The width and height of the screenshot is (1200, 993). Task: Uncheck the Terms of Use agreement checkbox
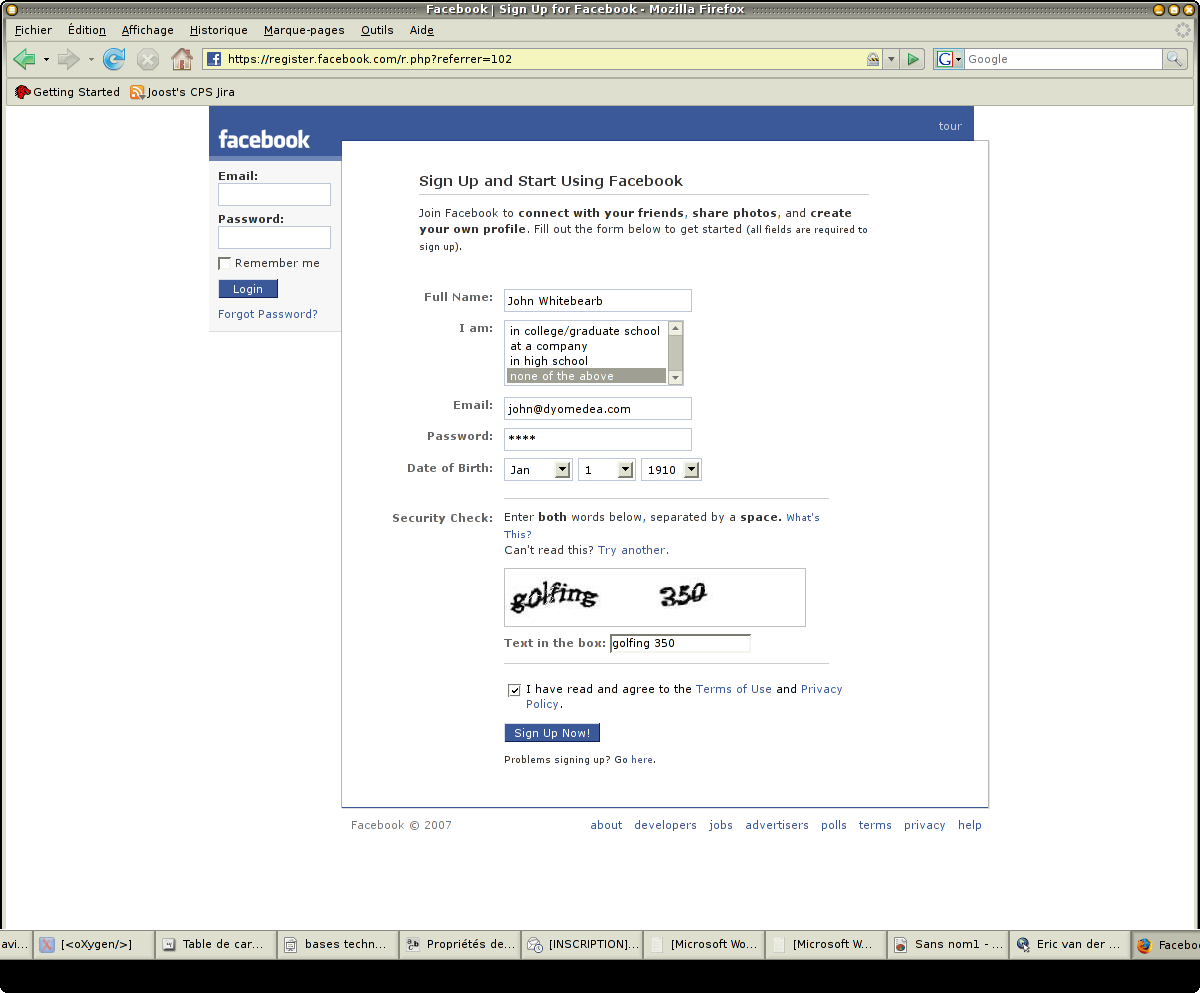point(514,690)
